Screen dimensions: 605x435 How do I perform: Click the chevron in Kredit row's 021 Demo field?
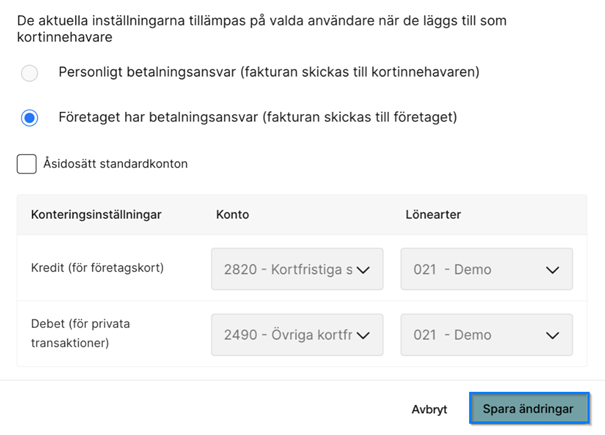[552, 270]
